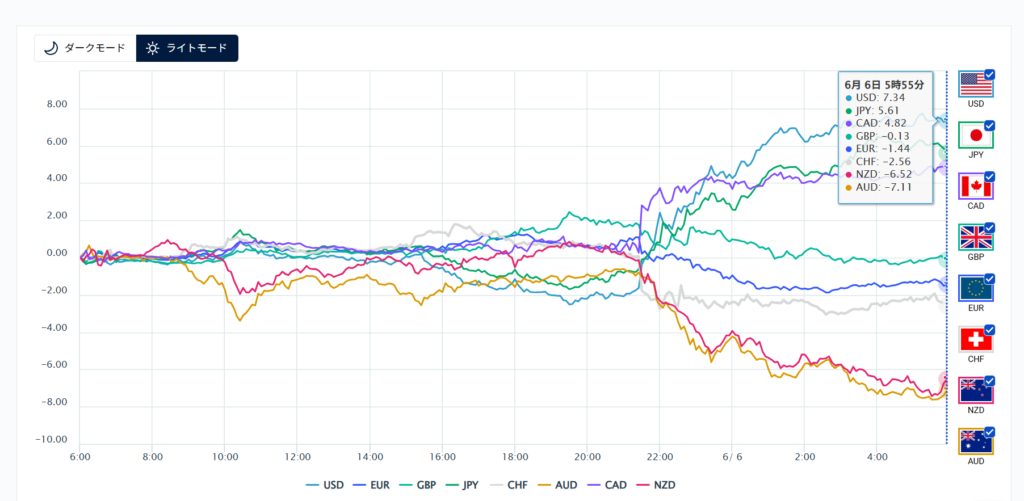This screenshot has height=501, width=1024.
Task: Click the moon icon on dark mode button
Action: point(52,48)
